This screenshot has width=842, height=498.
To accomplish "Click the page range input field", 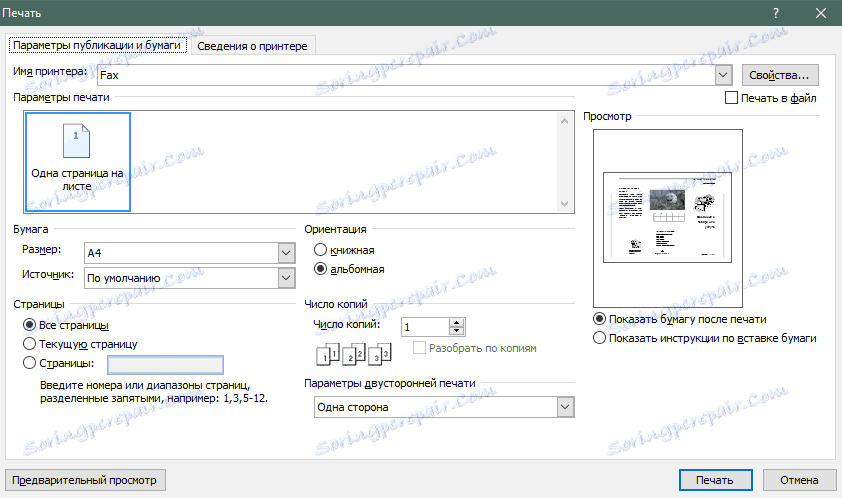I will click(165, 365).
